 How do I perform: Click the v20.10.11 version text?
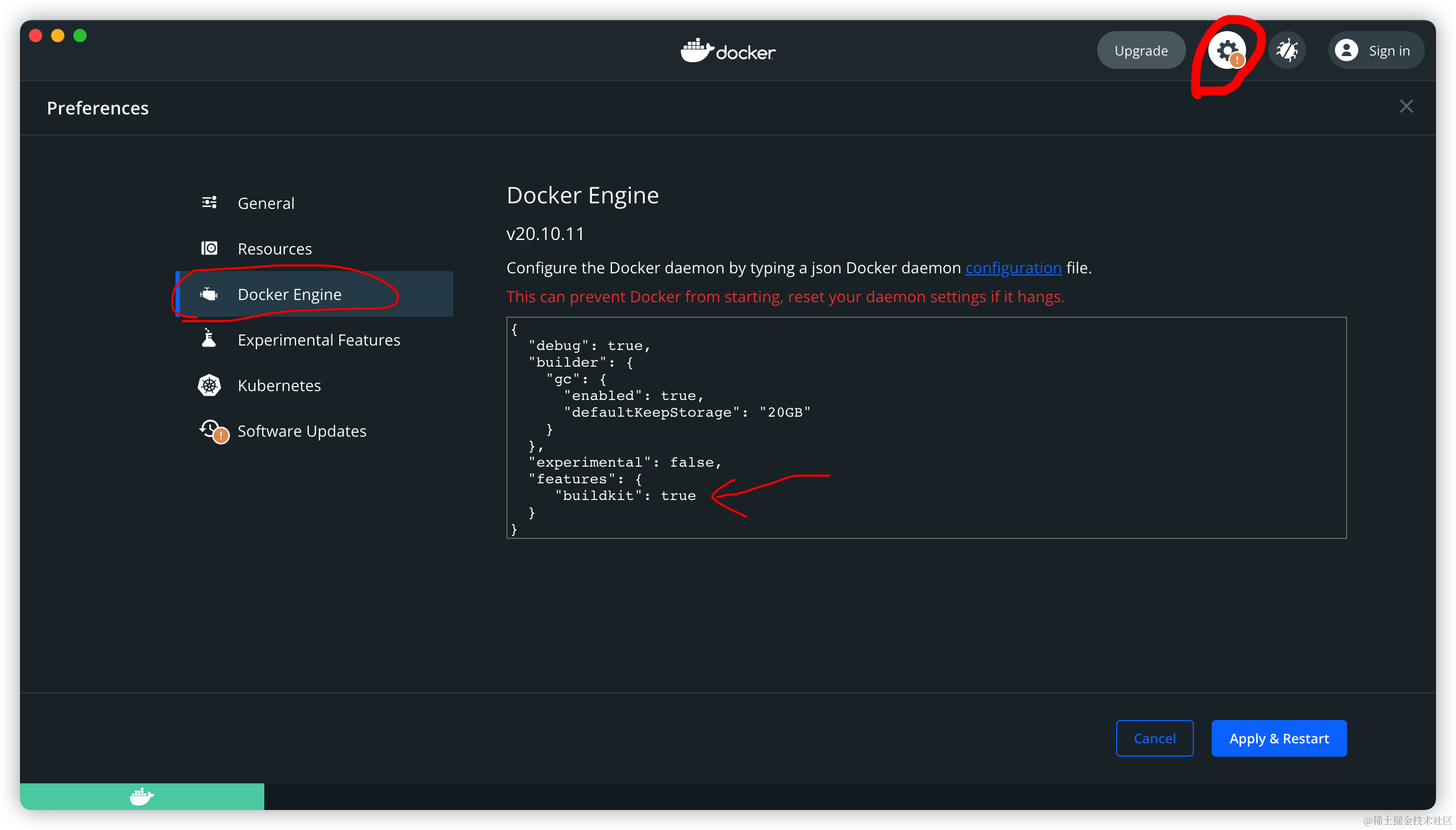[545, 234]
